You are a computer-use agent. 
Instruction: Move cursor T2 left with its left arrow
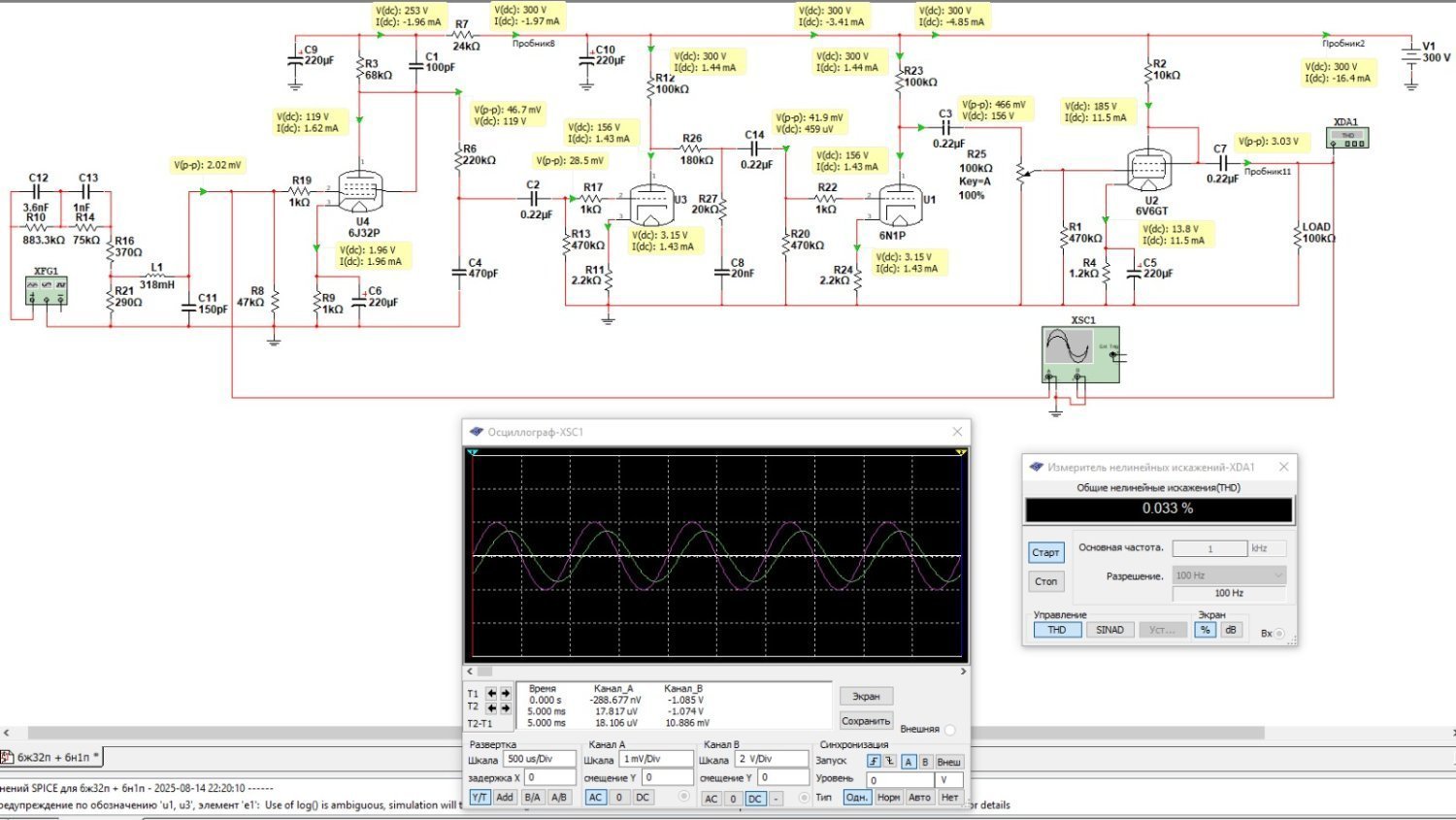[491, 708]
